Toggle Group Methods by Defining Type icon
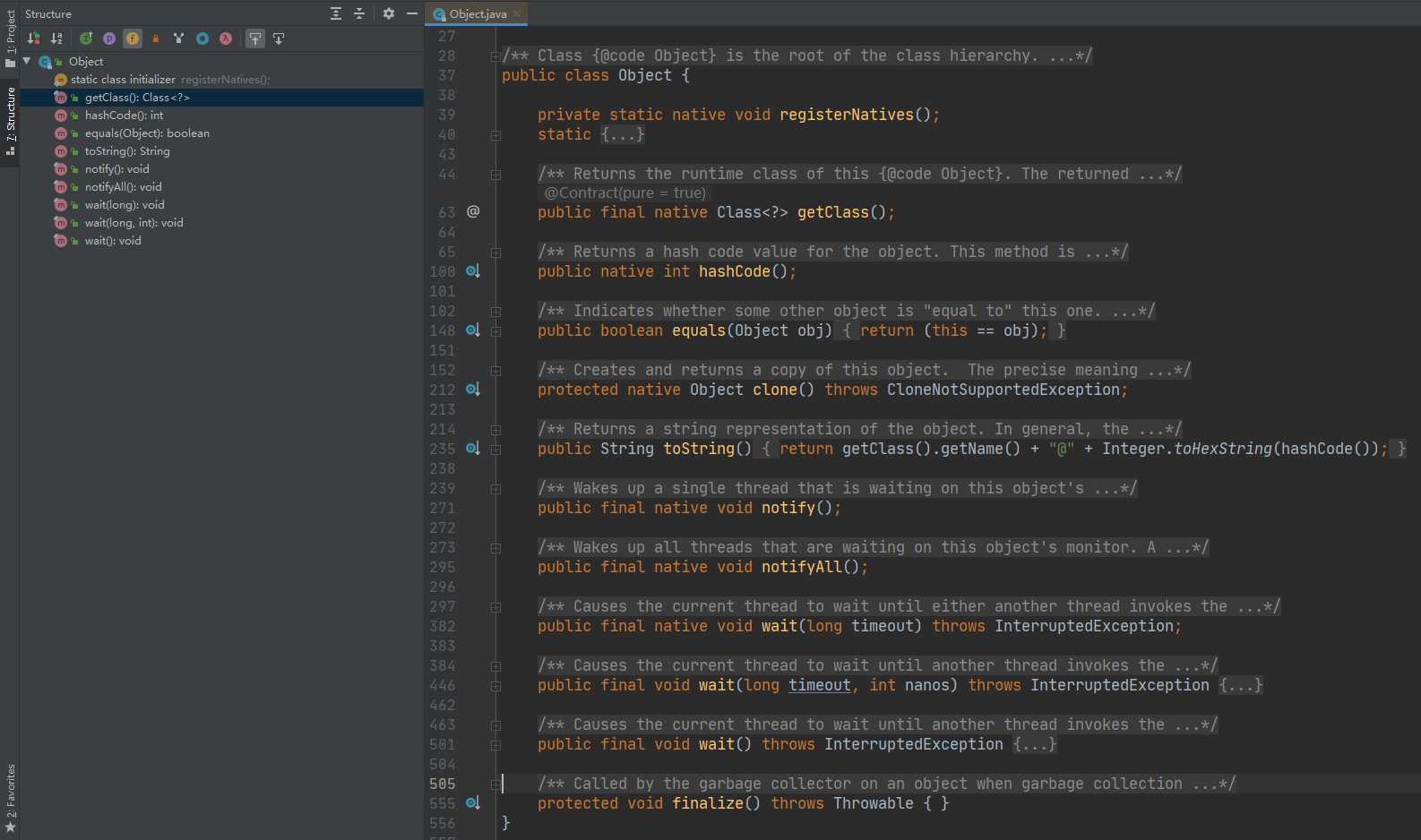The height and width of the screenshot is (840, 1421). pyautogui.click(x=179, y=39)
